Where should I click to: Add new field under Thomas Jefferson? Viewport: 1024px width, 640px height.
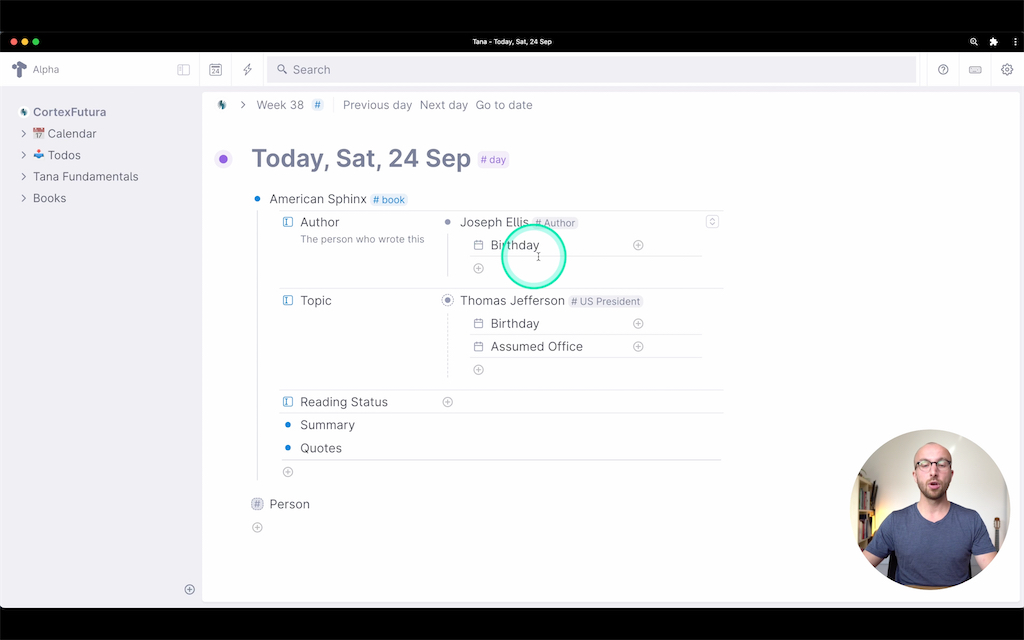coord(478,370)
